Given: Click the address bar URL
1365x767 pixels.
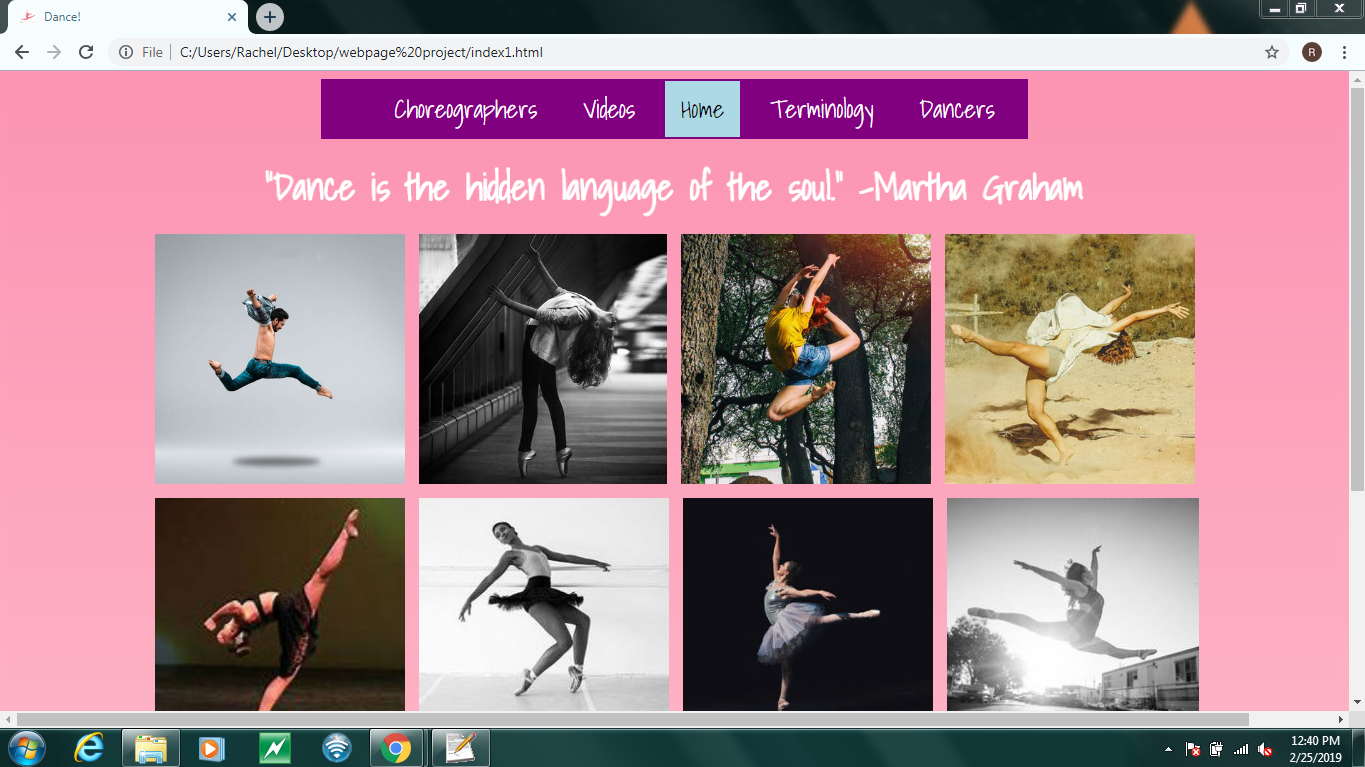Looking at the screenshot, I should click(361, 52).
